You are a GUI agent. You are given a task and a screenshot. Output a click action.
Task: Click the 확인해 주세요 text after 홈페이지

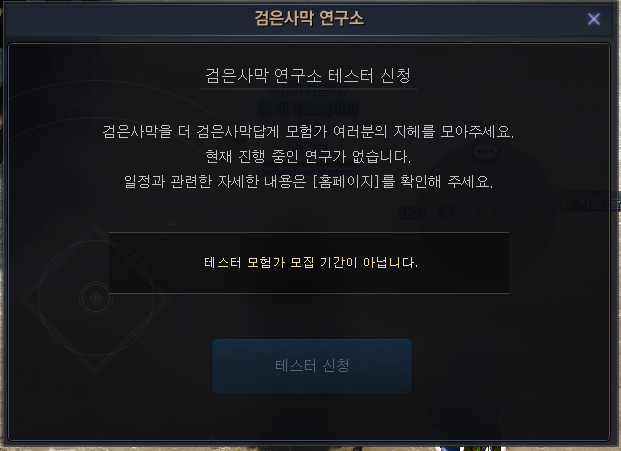click(446, 182)
